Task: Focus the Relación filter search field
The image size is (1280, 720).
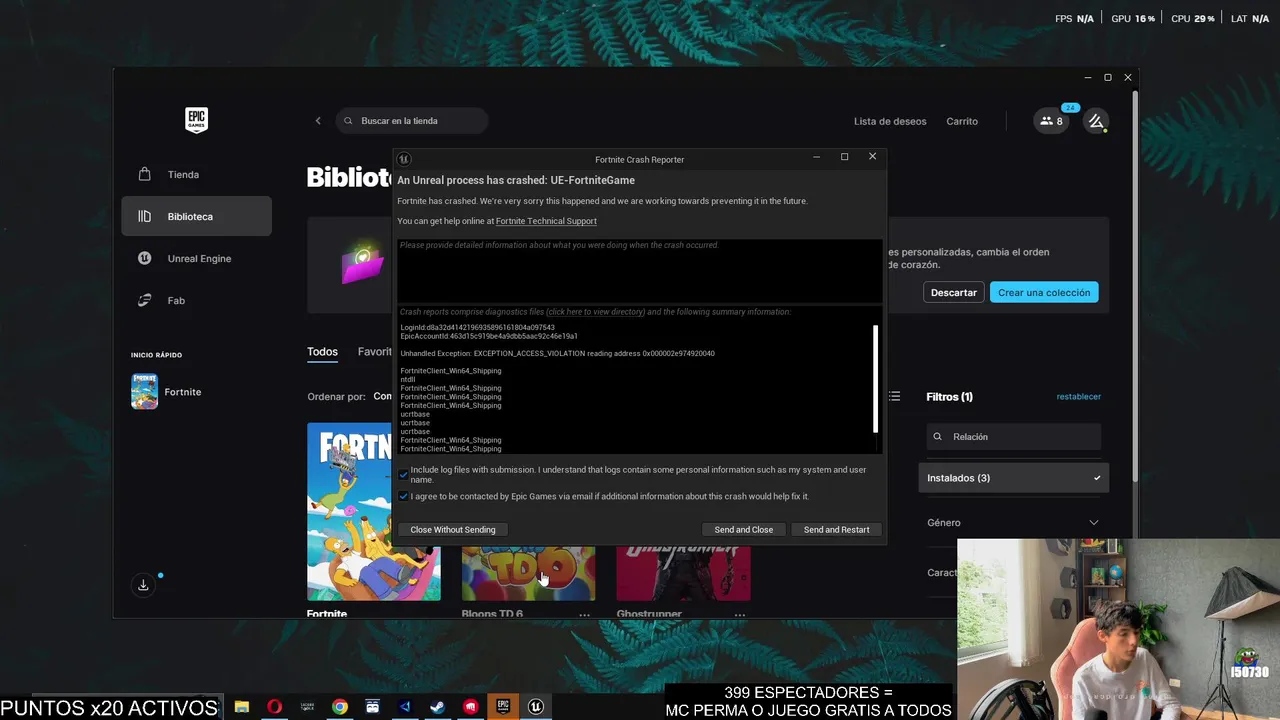Action: point(1014,437)
